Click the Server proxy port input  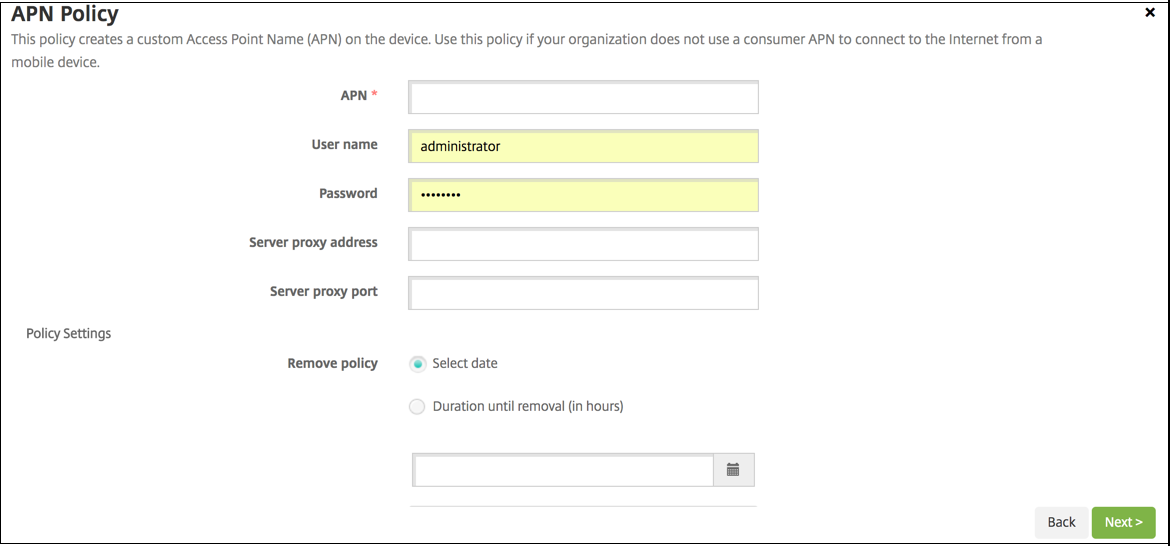[584, 293]
